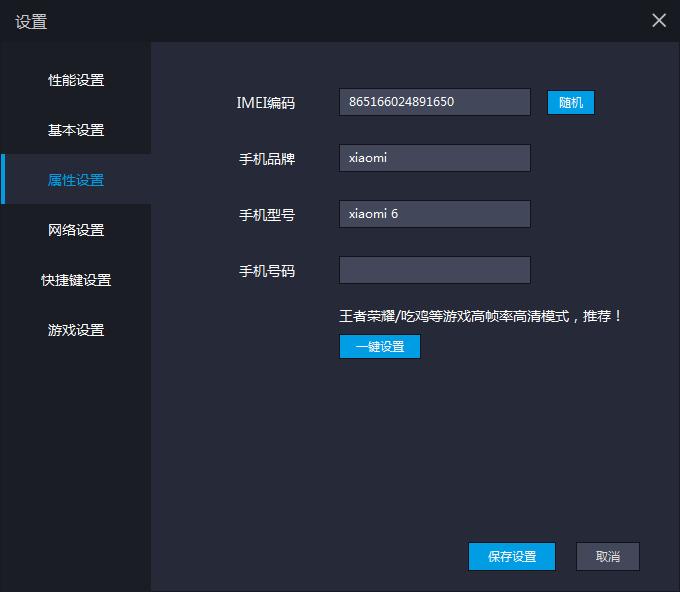Viewport: 680px width, 592px height.
Task: Click the 手机型号 label
Action: click(x=267, y=214)
